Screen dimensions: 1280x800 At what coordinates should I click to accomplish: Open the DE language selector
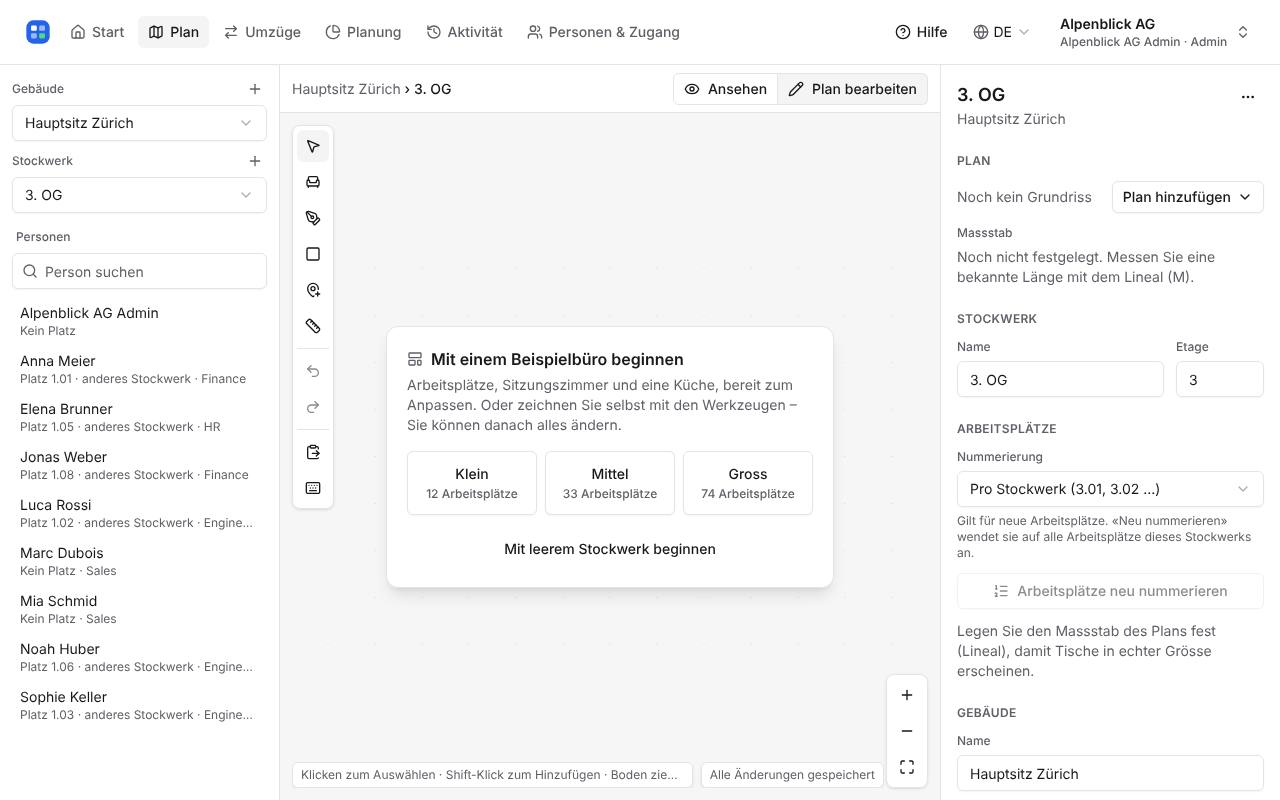point(1001,32)
